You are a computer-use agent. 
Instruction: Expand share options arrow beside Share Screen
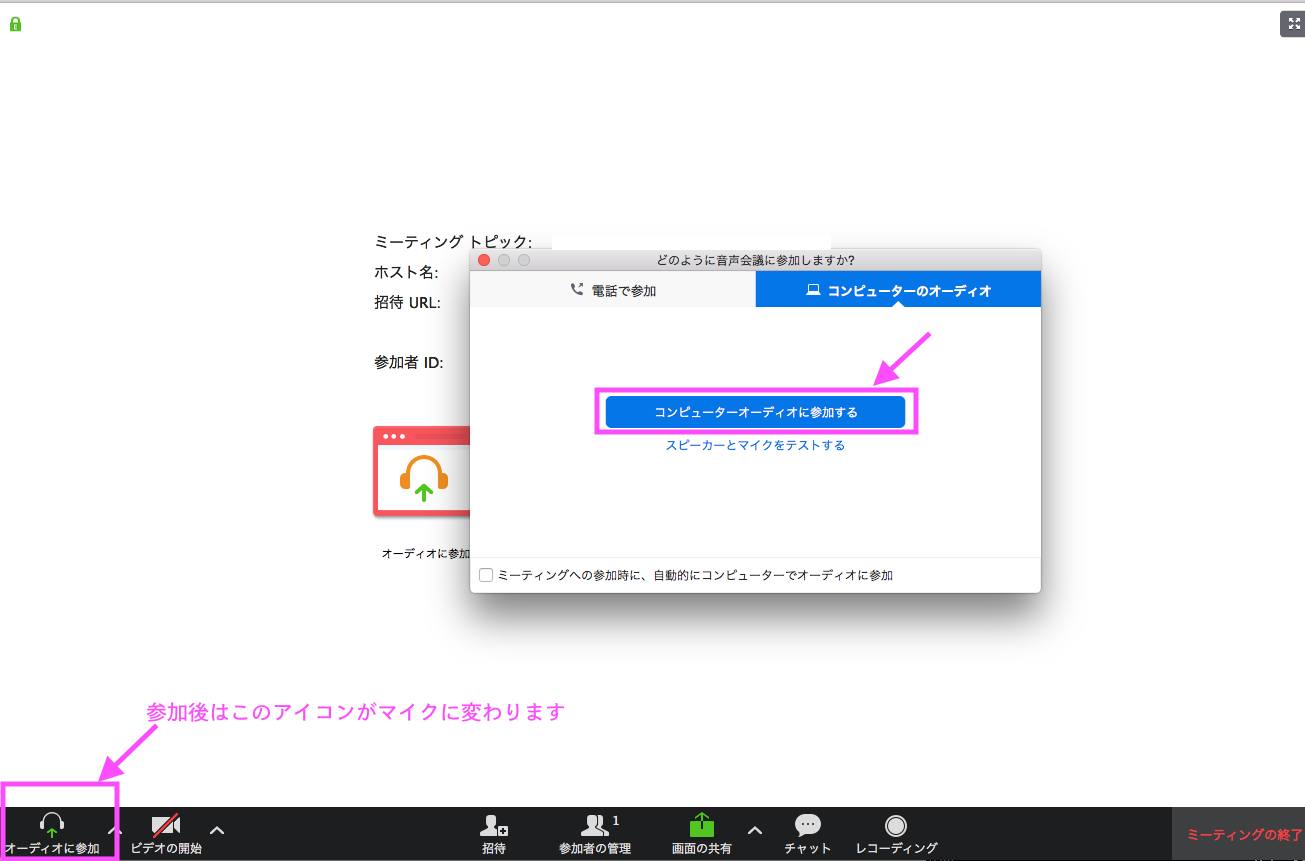coord(755,829)
